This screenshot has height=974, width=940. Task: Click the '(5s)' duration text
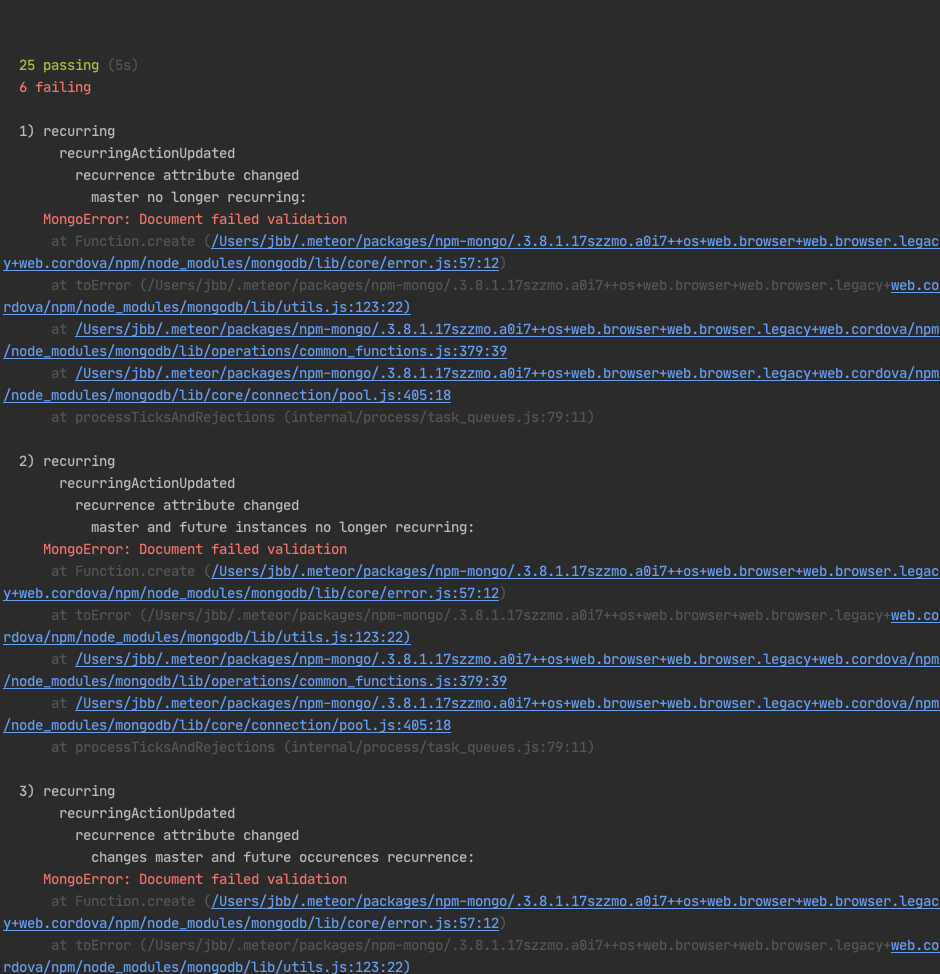click(x=123, y=65)
